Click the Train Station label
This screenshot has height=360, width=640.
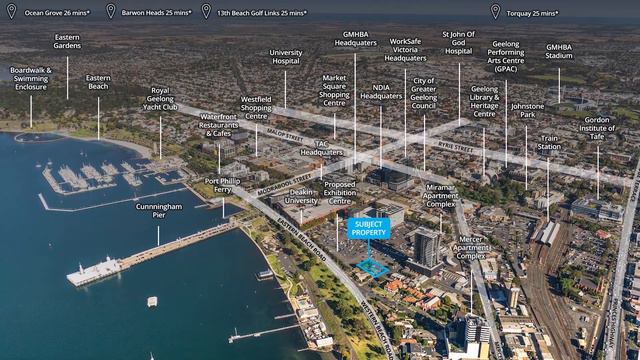pos(549,142)
